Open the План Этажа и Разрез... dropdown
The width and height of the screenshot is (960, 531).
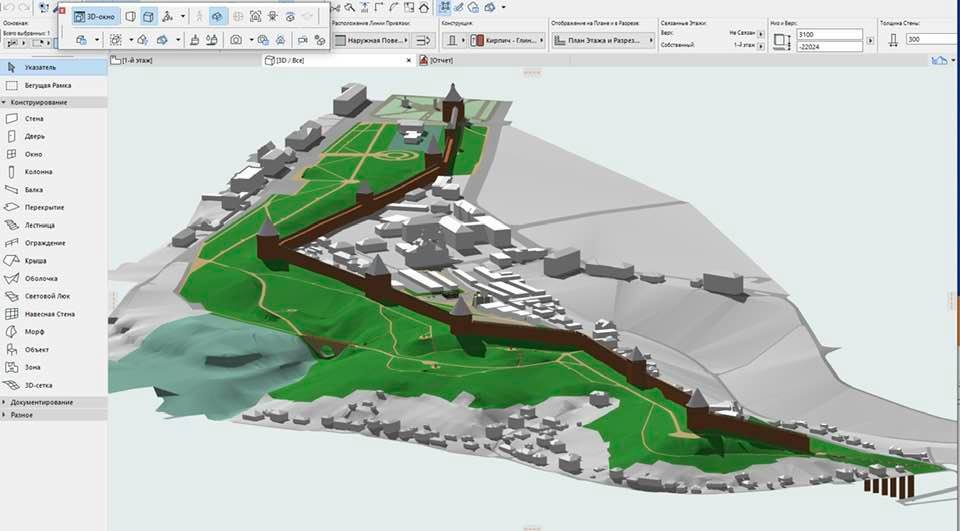click(x=603, y=40)
